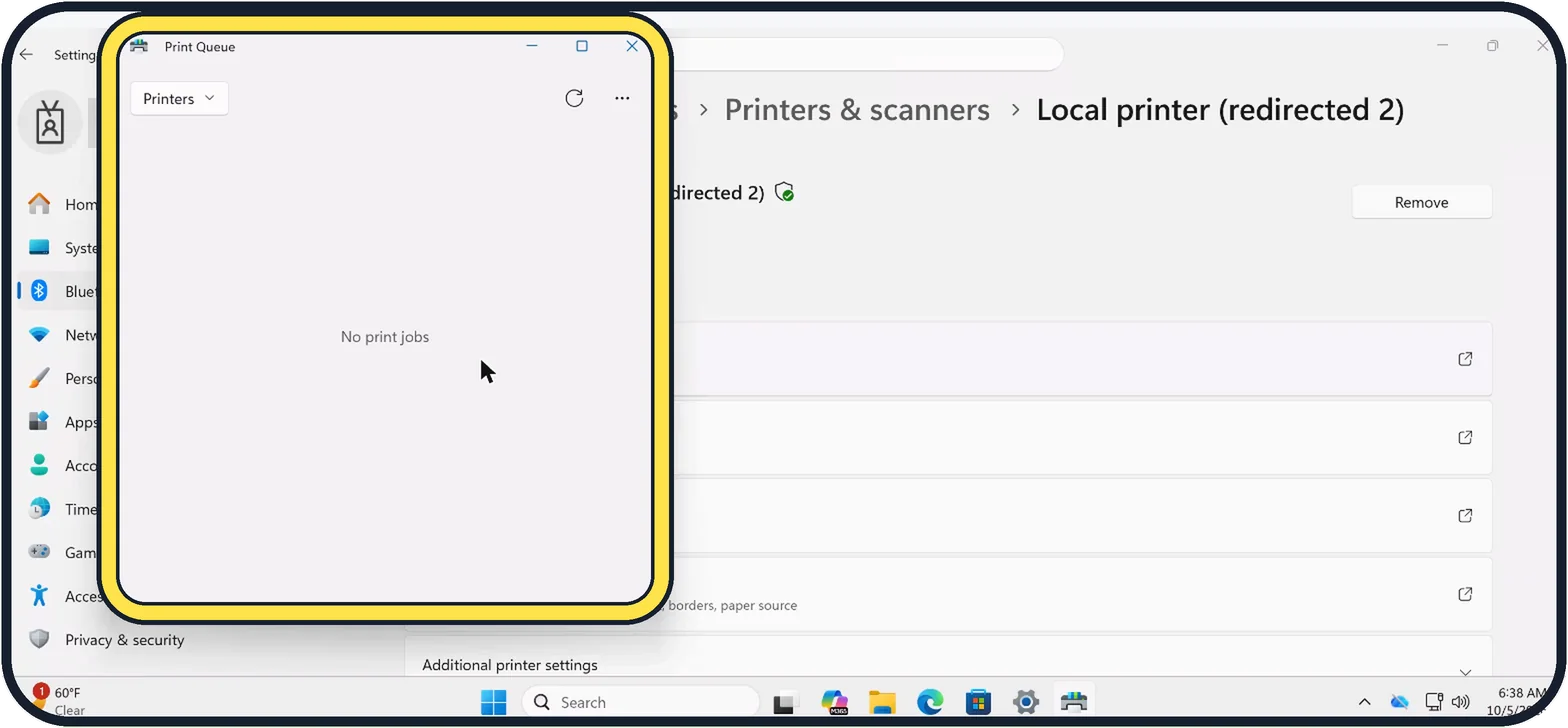Click the 'Local printer (redirected 2)' heading
Image resolution: width=1568 pixels, height=728 pixels.
[x=1220, y=110]
